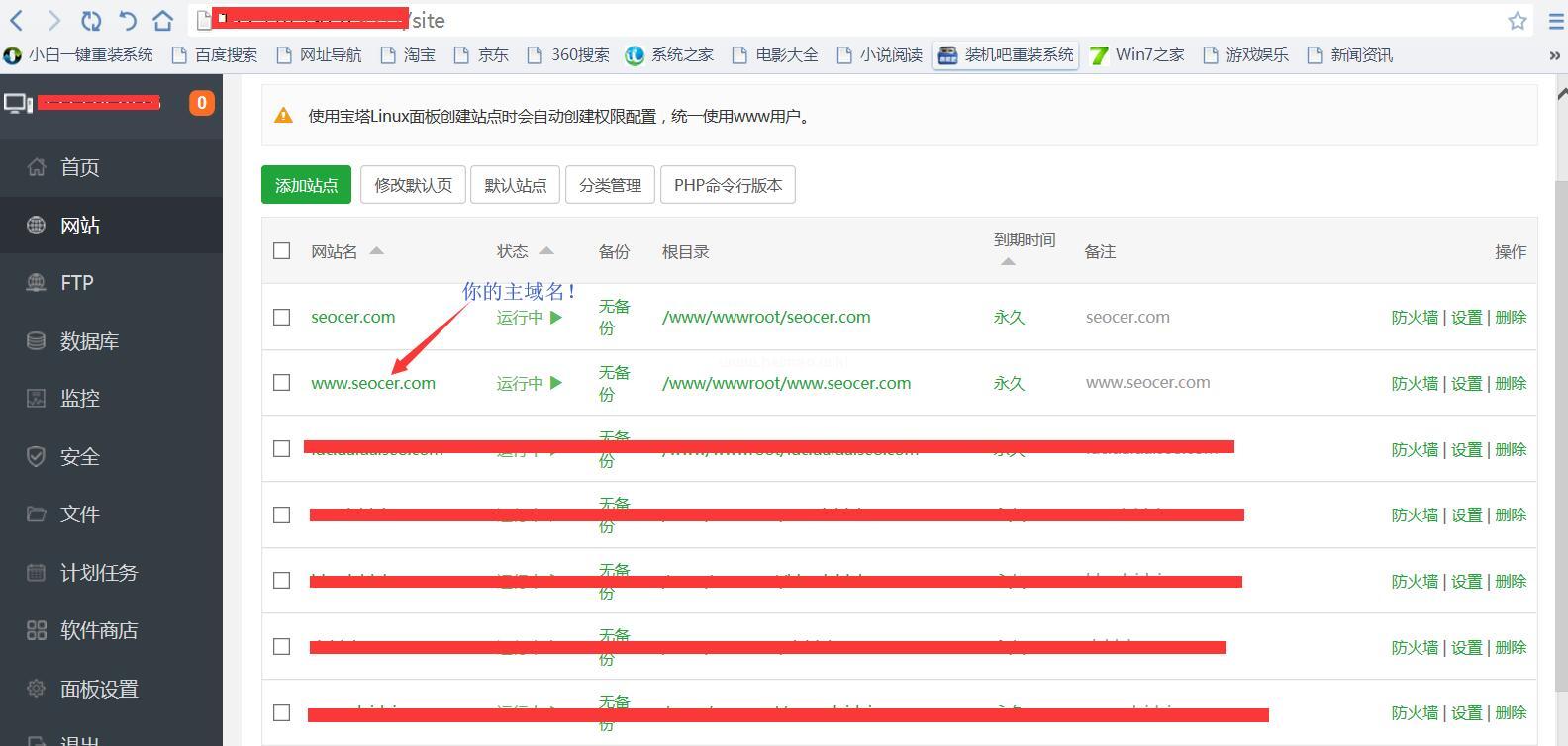This screenshot has height=746, width=1568.
Task: Sort by 网站名 column arrow
Action: click(376, 251)
